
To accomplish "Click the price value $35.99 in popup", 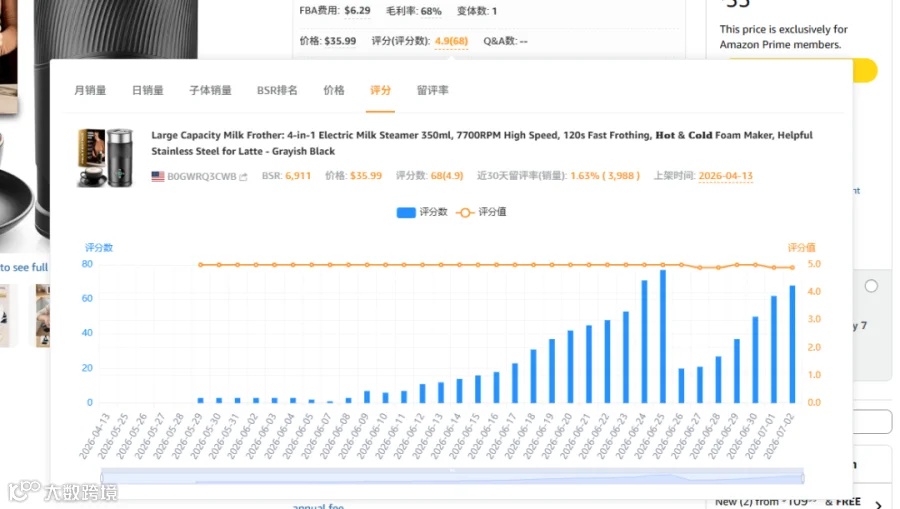I will tap(366, 176).
